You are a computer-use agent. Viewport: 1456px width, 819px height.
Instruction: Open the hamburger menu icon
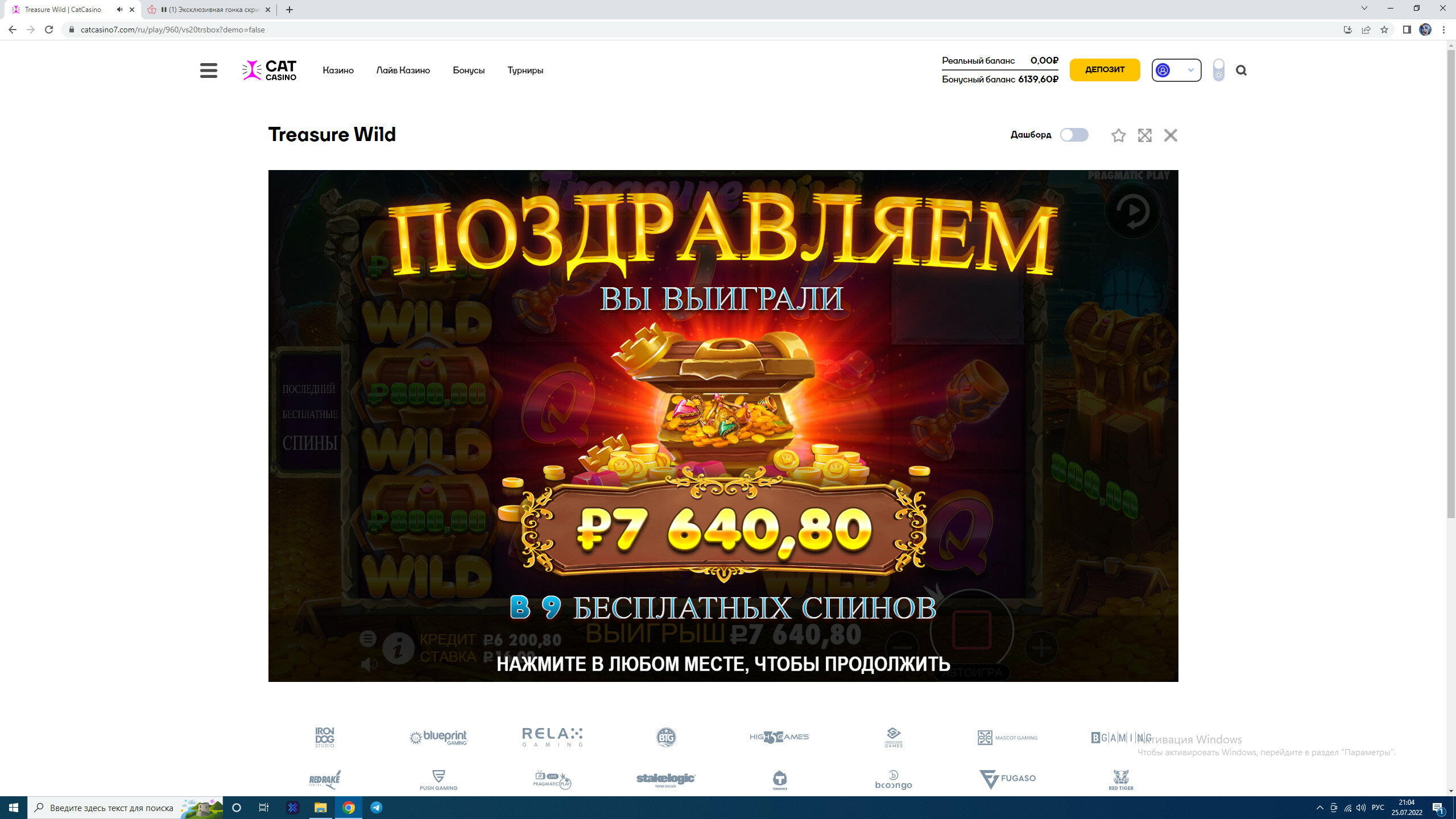pyautogui.click(x=209, y=71)
